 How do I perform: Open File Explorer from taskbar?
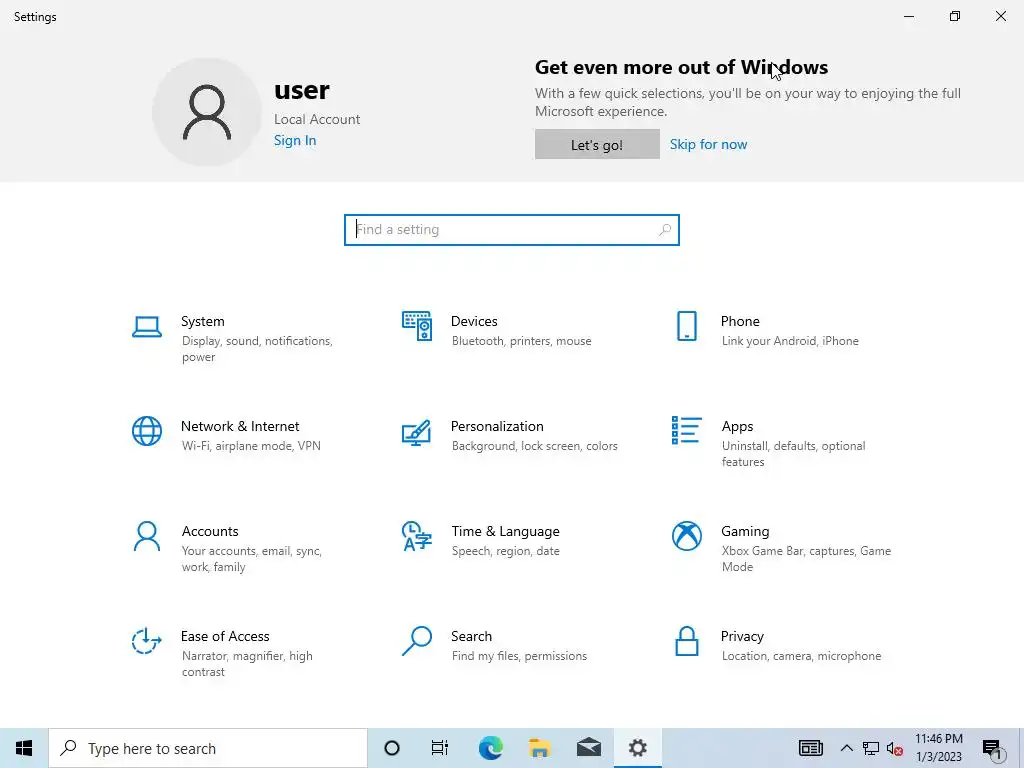(x=539, y=748)
